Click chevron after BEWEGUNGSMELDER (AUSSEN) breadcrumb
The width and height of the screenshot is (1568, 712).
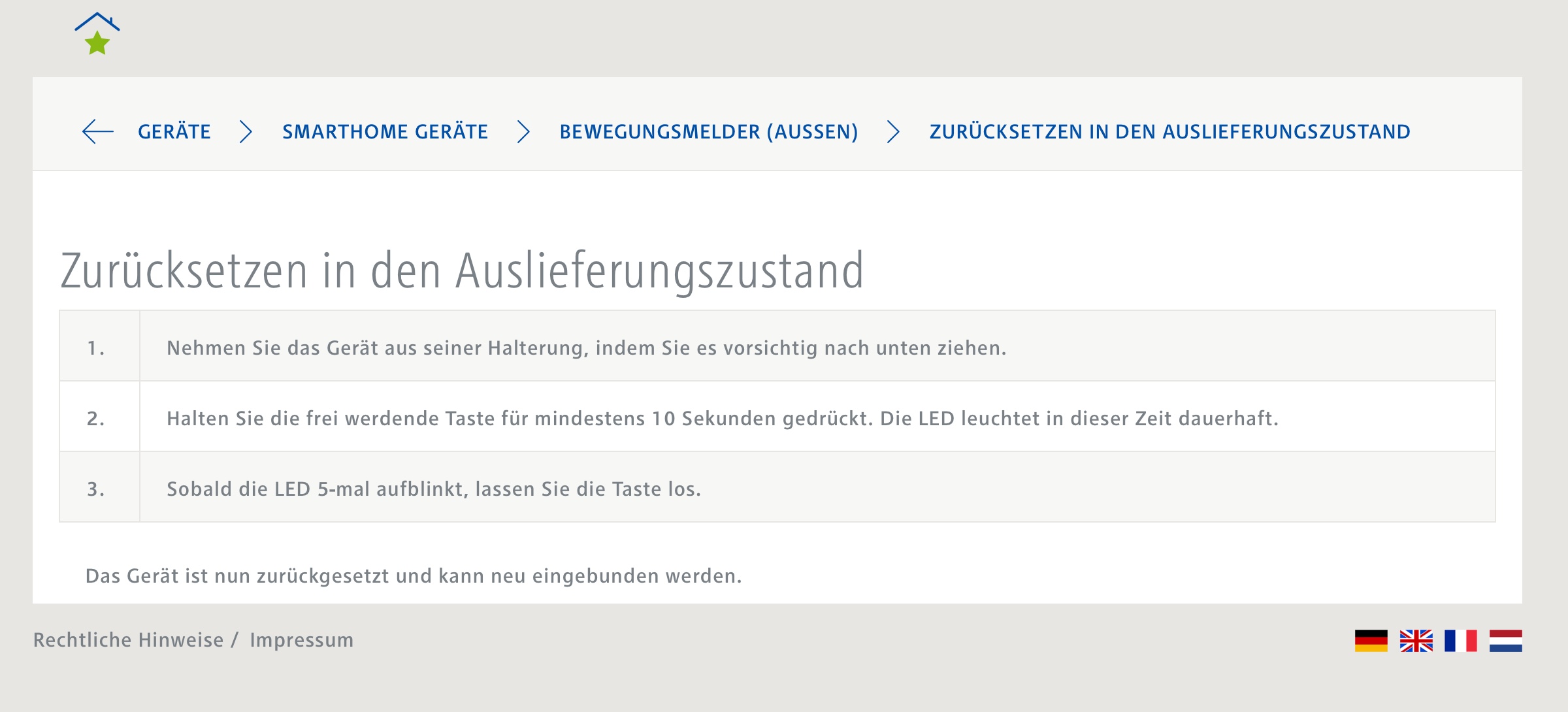[x=892, y=131]
